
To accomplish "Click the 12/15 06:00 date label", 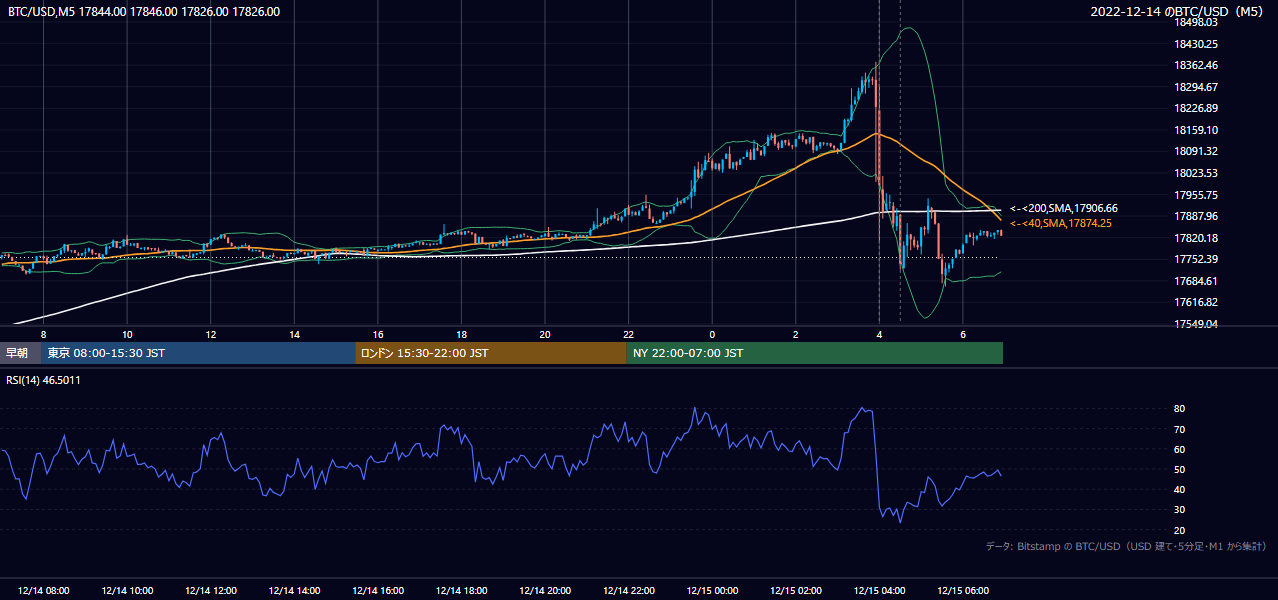I will [962, 591].
